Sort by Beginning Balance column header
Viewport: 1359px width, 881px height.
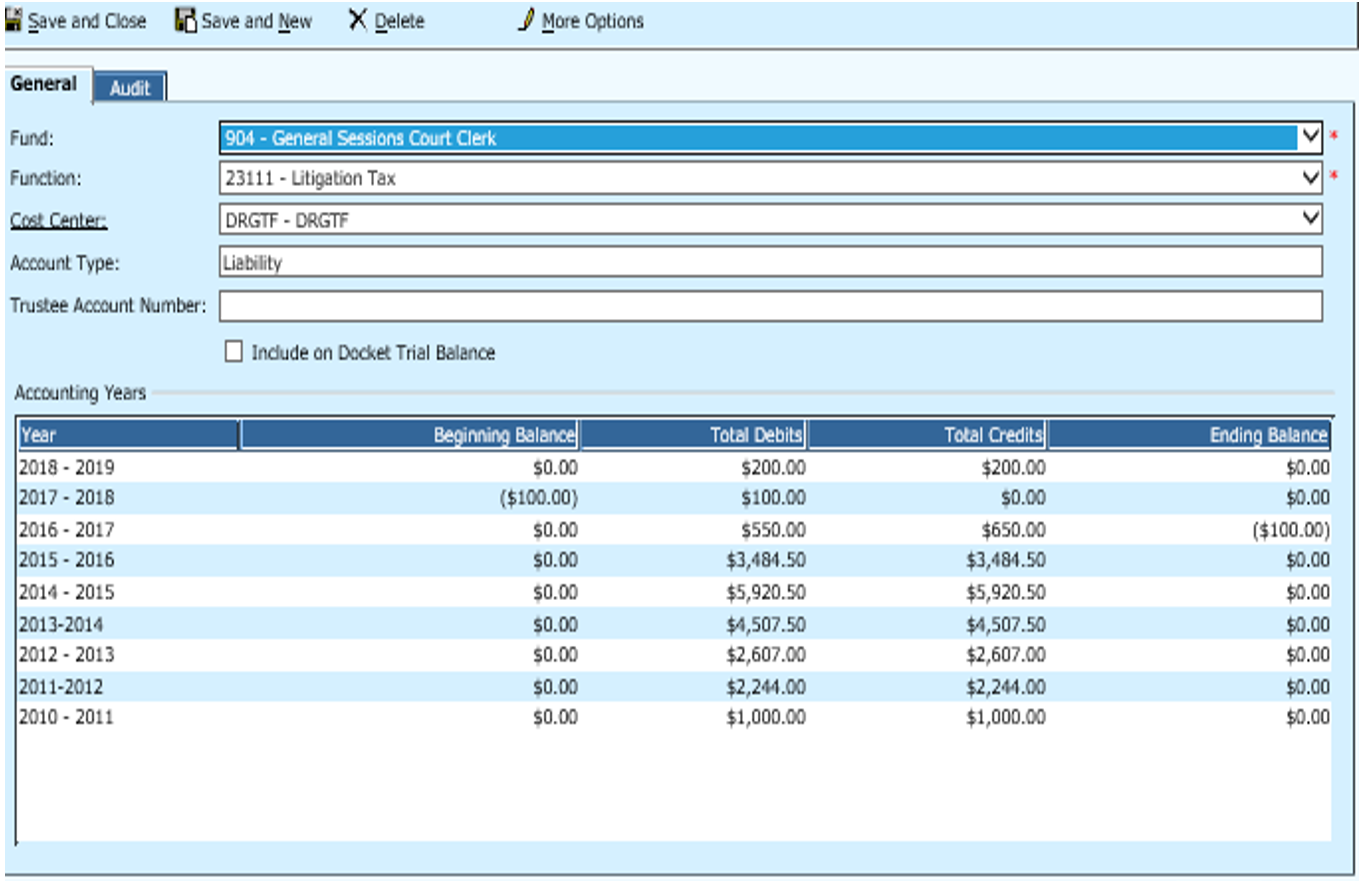pos(409,435)
